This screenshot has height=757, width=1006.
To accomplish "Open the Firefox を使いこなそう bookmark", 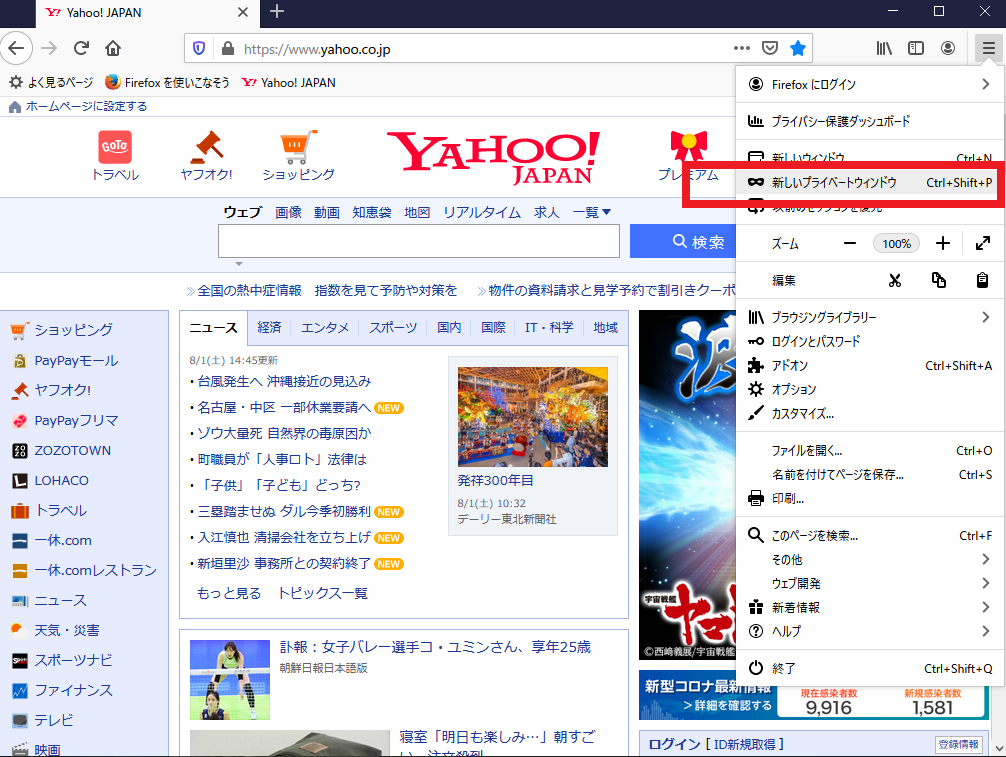I will (167, 82).
